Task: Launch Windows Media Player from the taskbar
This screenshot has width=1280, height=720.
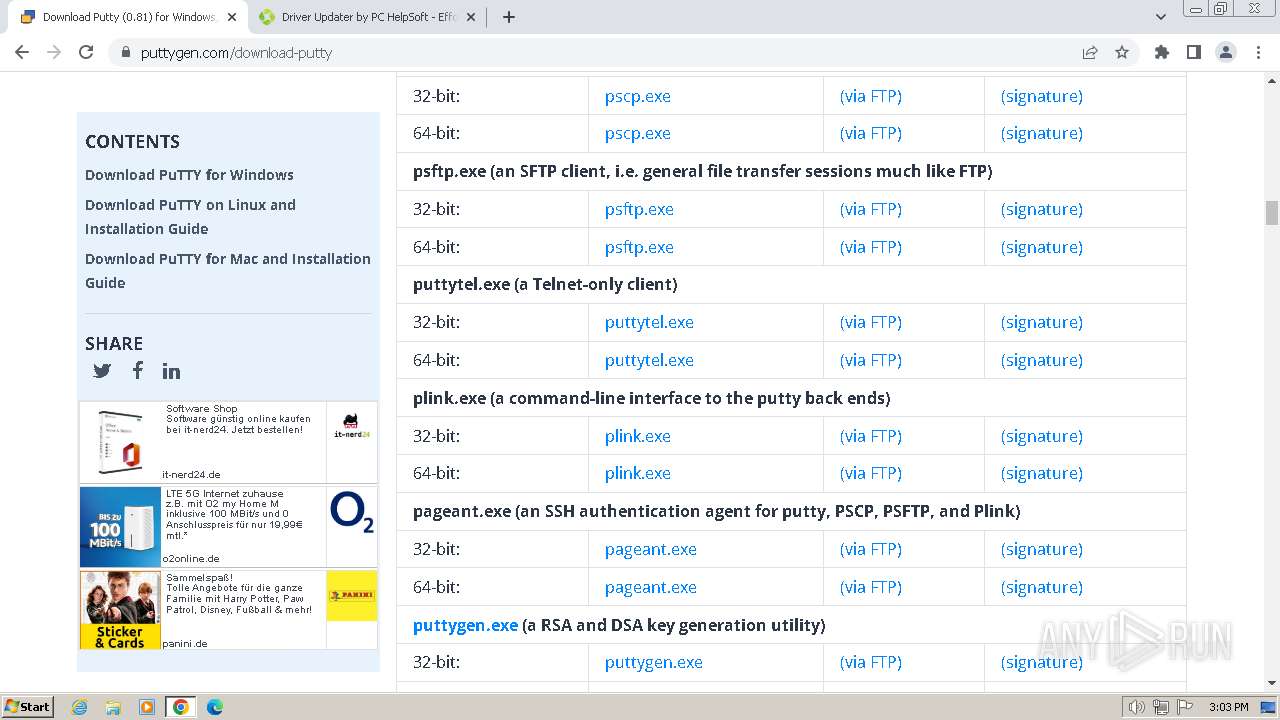Action: pyautogui.click(x=147, y=707)
